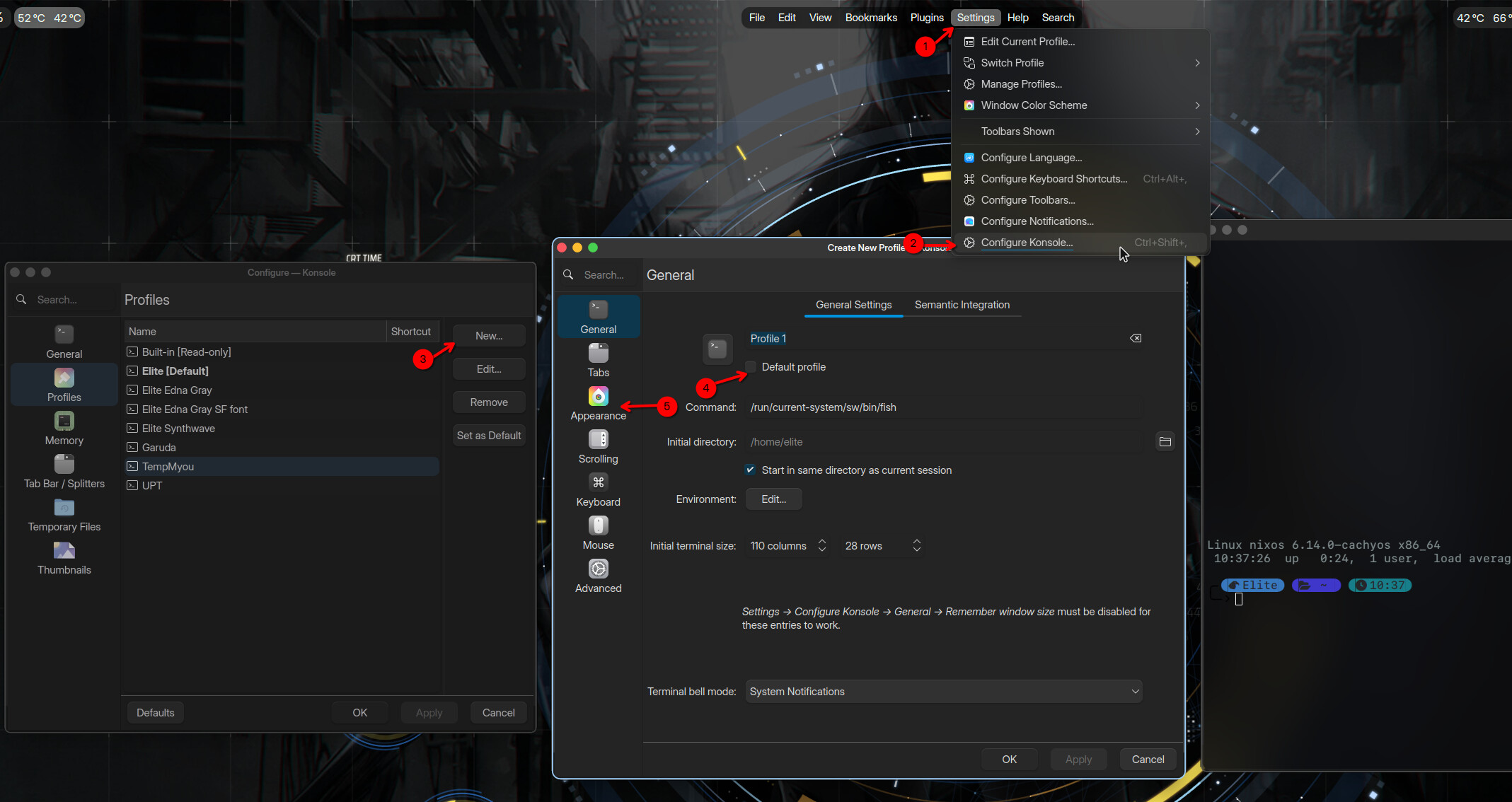Image resolution: width=1512 pixels, height=802 pixels.
Task: Click the profile icon chooser button
Action: coord(717,348)
